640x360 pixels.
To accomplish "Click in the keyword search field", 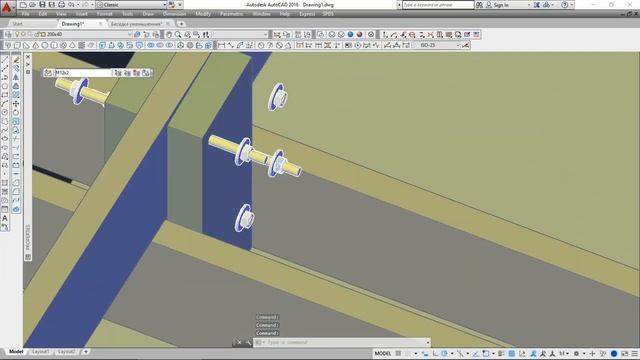I will pos(438,5).
